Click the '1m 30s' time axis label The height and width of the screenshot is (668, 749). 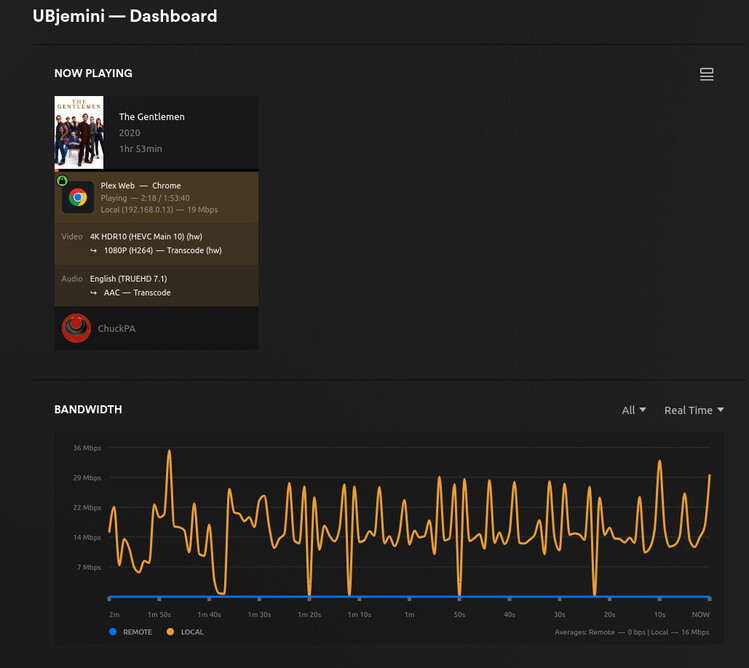click(259, 614)
